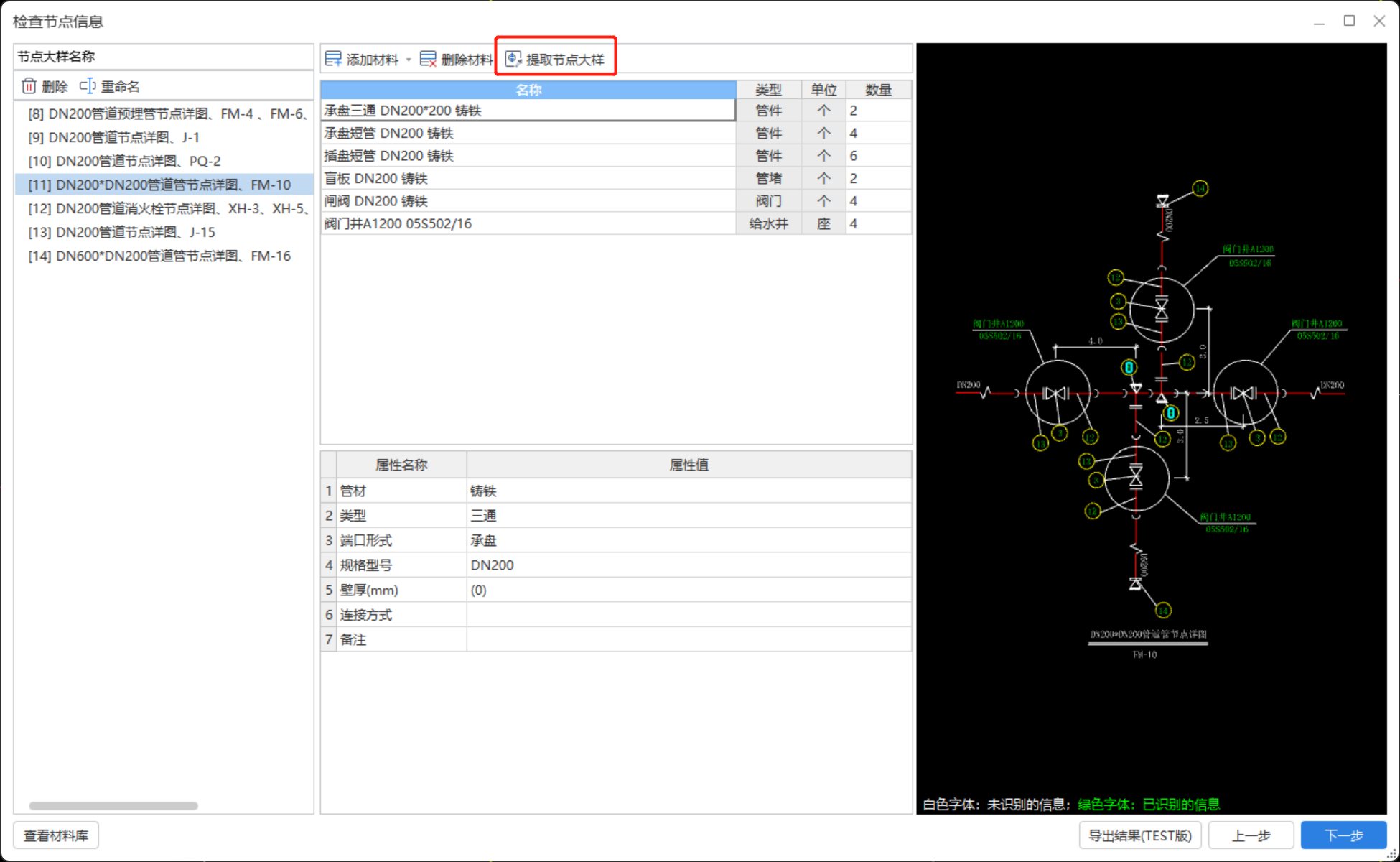
Task: Click the 上一步 previous step button
Action: (1251, 835)
